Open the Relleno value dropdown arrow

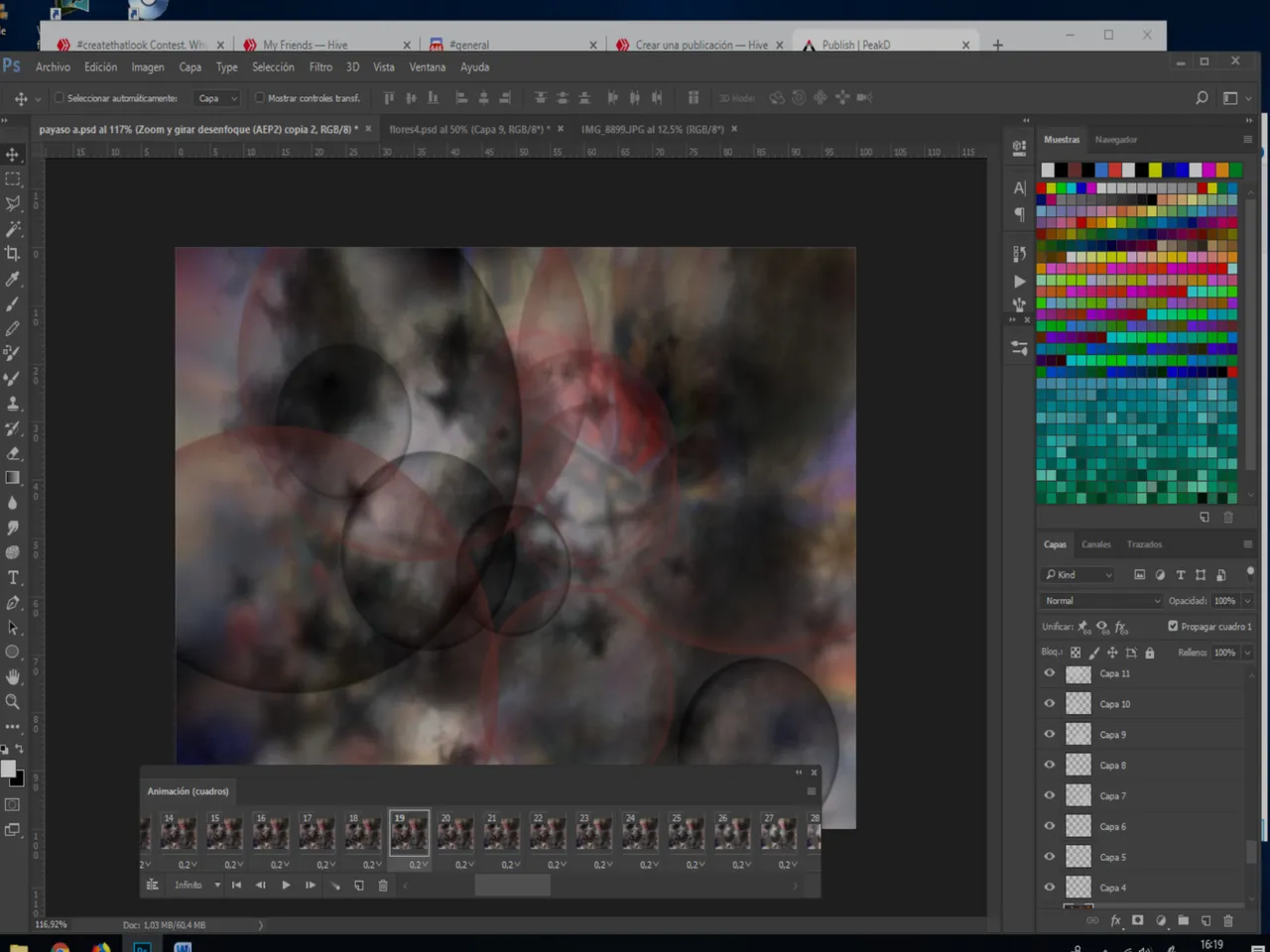click(1248, 653)
